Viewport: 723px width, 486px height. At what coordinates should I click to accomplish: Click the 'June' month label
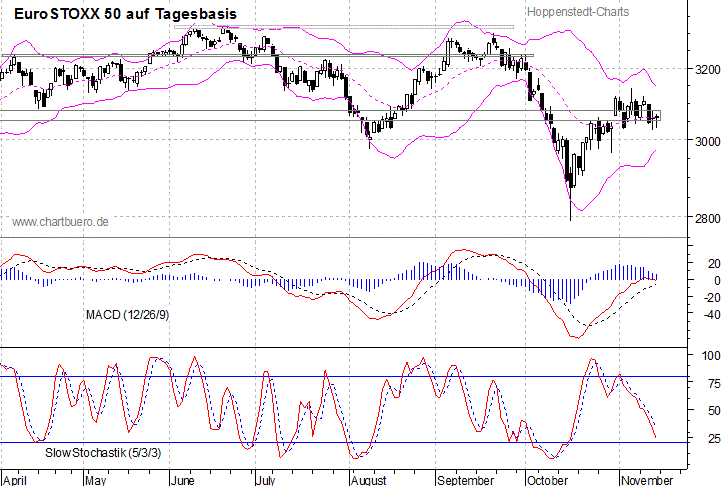tap(183, 480)
